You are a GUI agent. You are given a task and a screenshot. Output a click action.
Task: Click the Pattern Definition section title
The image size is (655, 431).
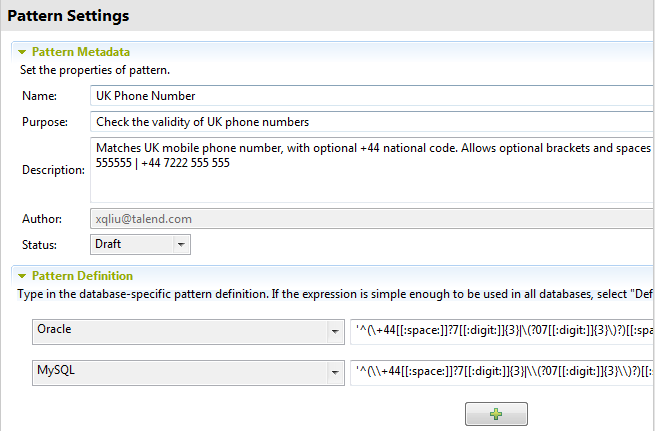click(x=82, y=275)
